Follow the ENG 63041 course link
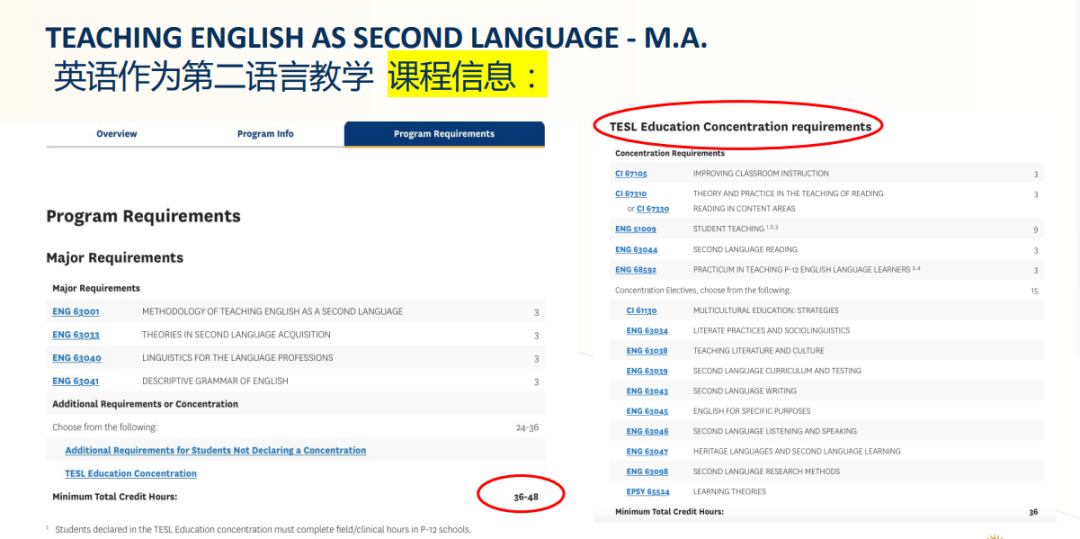This screenshot has width=1080, height=539. click(x=76, y=381)
